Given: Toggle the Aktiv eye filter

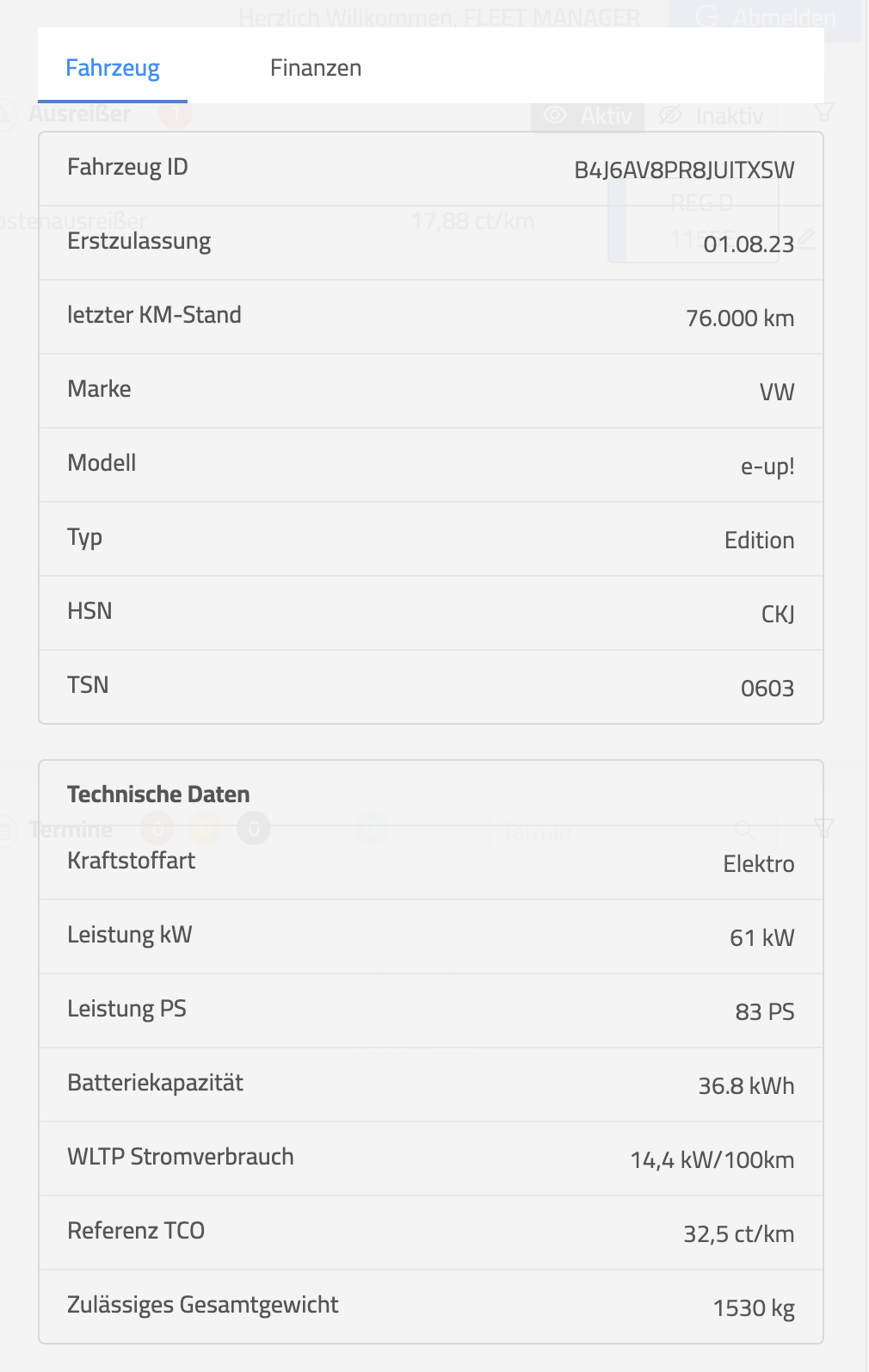Looking at the screenshot, I should point(589,116).
